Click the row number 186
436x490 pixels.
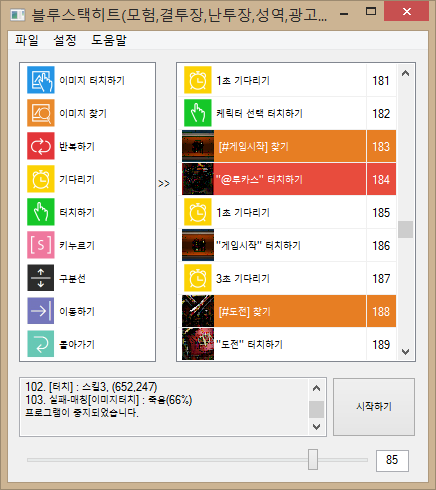tap(381, 246)
